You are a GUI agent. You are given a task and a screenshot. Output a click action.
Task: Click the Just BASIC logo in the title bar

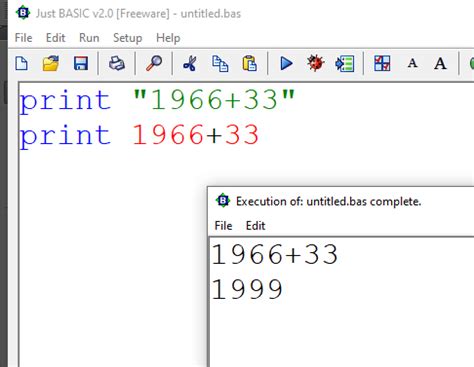click(x=23, y=13)
